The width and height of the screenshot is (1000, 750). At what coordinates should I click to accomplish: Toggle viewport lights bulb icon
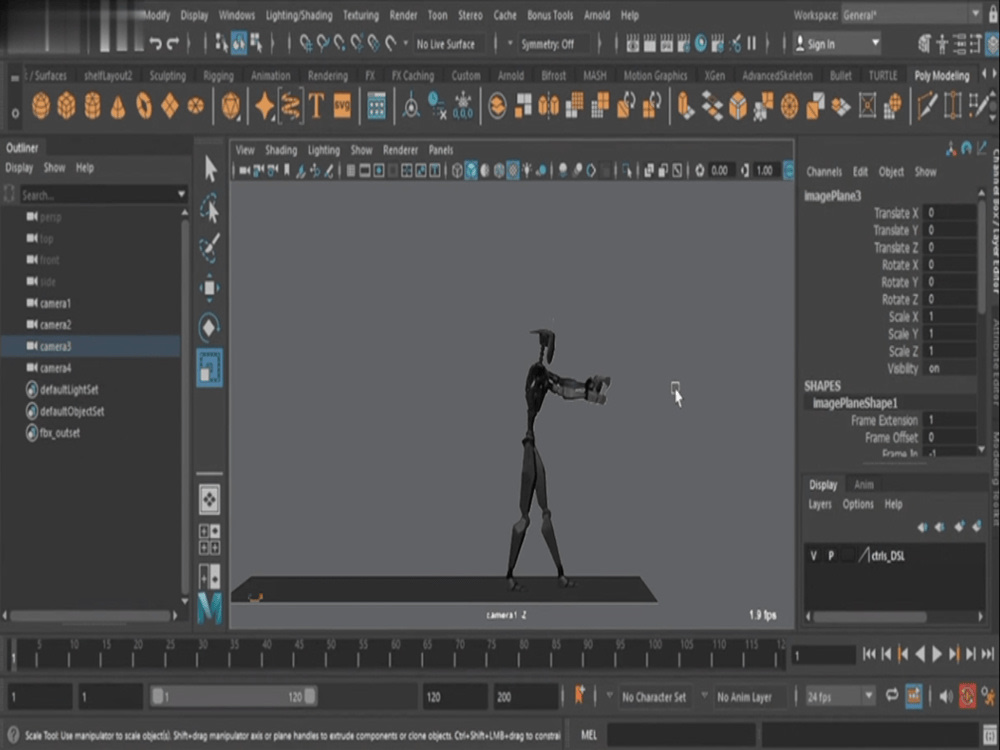[527, 170]
